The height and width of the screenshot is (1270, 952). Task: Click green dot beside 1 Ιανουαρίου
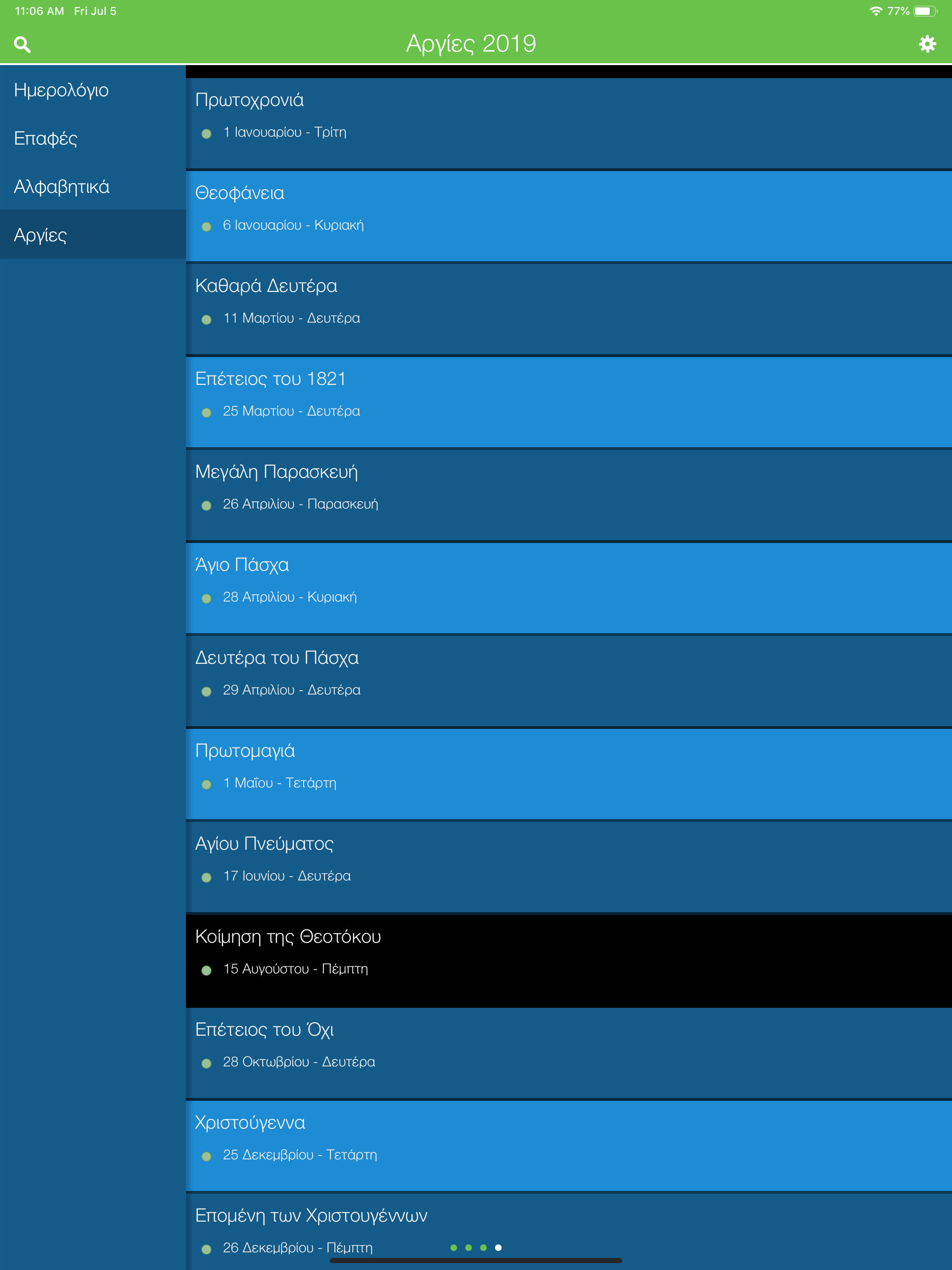click(207, 134)
